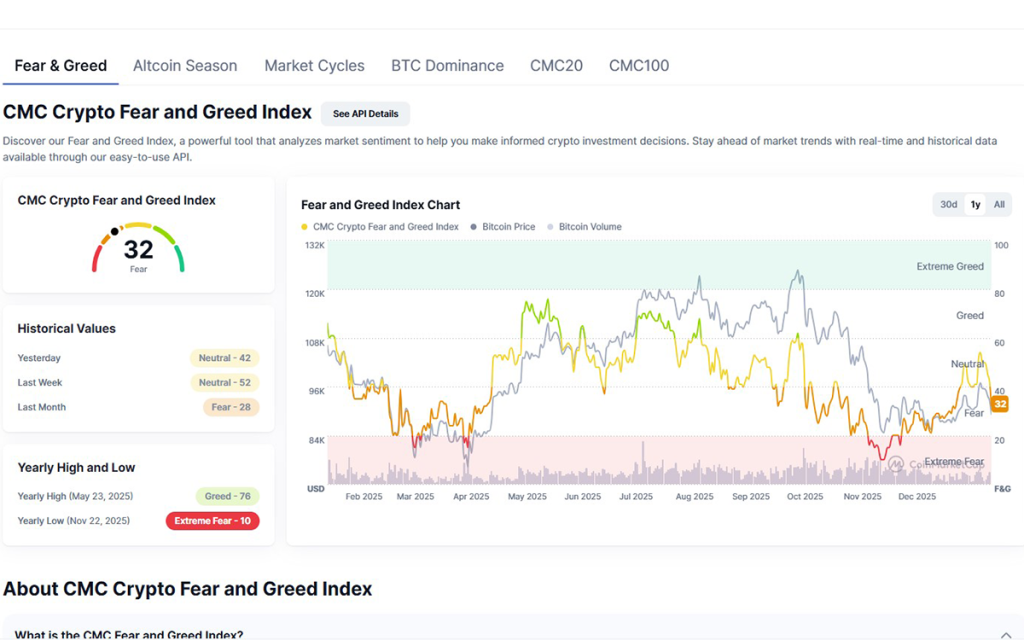Open the Market Cycles tab
The width and height of the screenshot is (1024, 640).
[314, 66]
